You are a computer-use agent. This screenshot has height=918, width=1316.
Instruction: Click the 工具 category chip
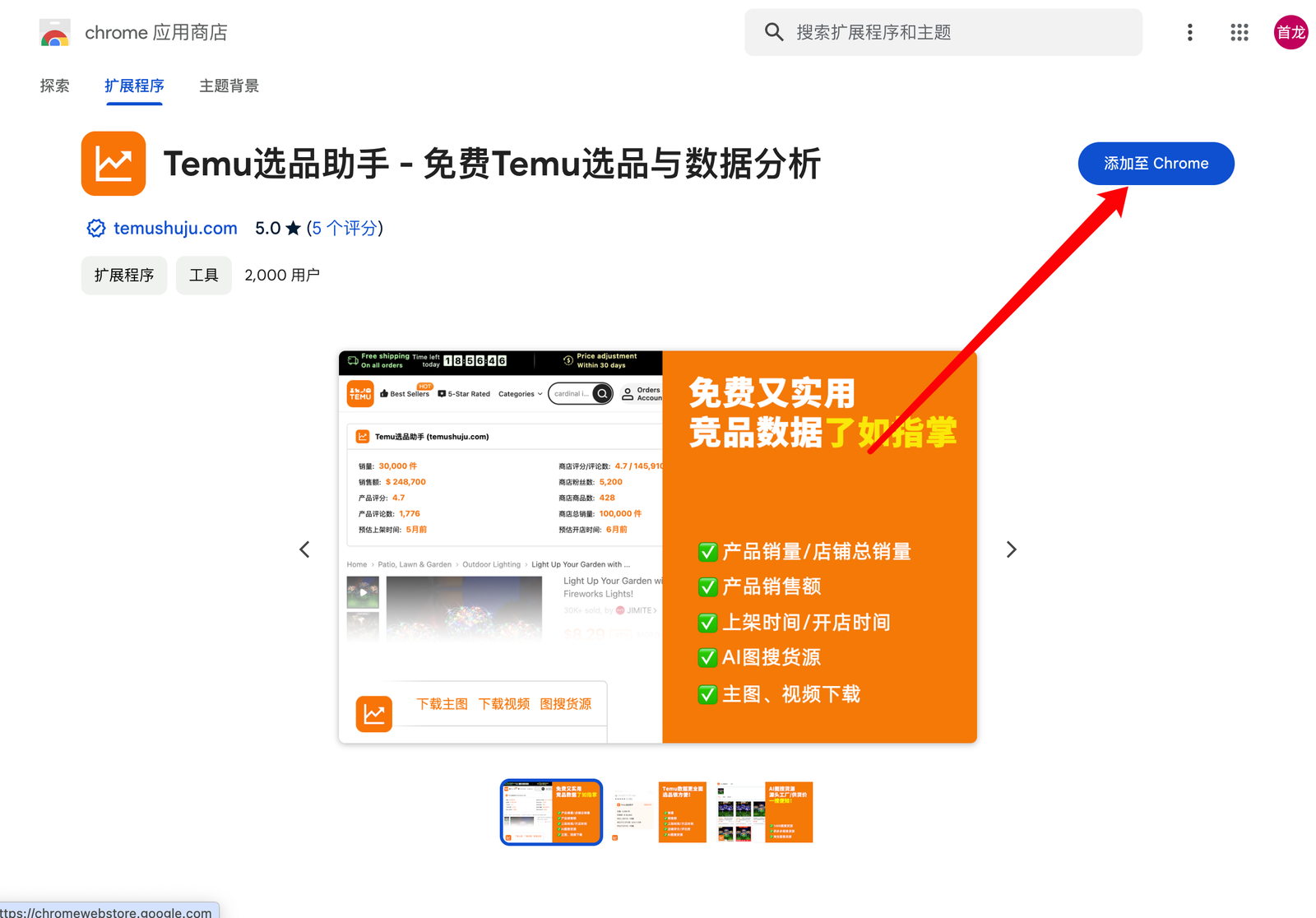pyautogui.click(x=204, y=275)
